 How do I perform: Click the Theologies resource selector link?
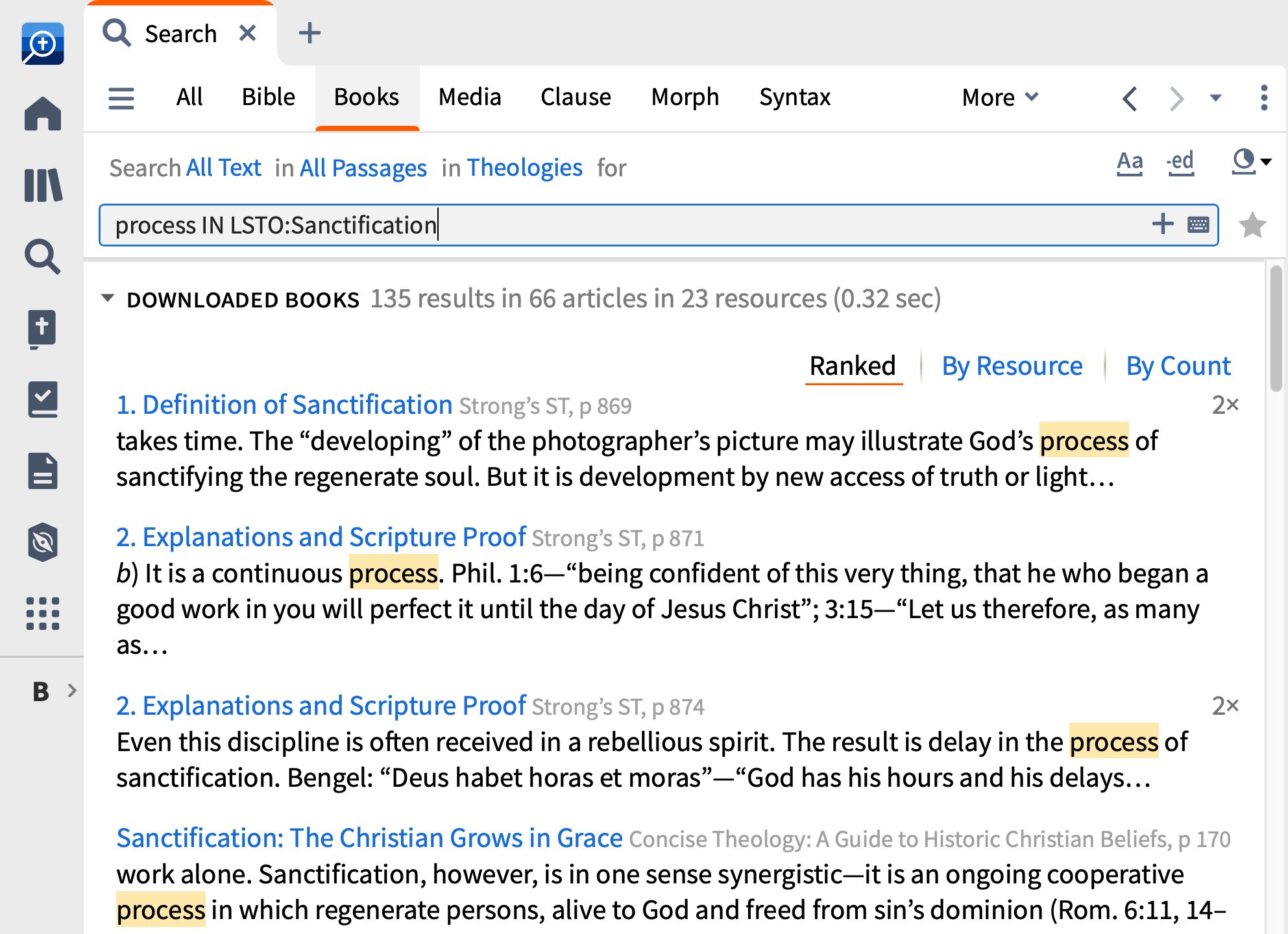click(524, 168)
